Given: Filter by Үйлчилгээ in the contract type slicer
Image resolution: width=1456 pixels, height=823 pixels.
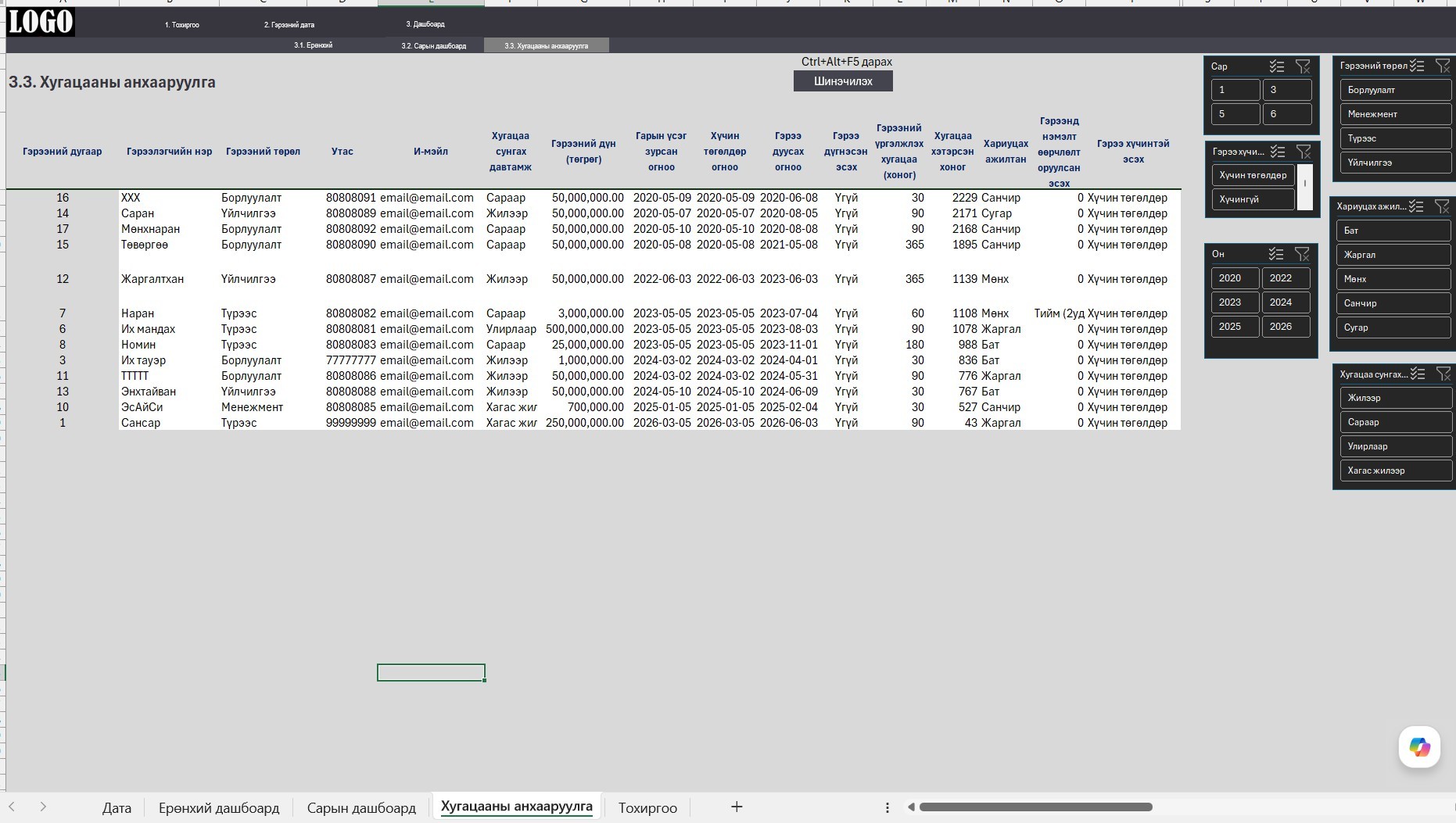Looking at the screenshot, I should (x=1396, y=163).
